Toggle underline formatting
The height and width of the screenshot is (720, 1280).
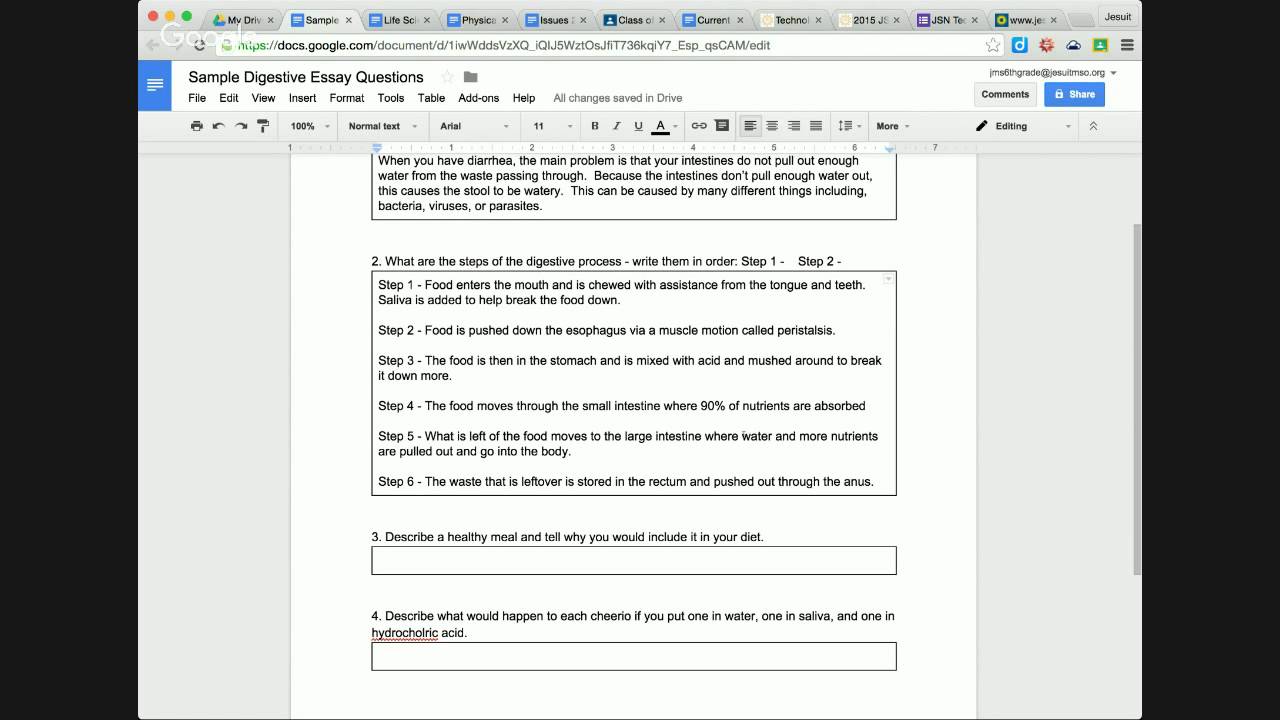coord(637,126)
